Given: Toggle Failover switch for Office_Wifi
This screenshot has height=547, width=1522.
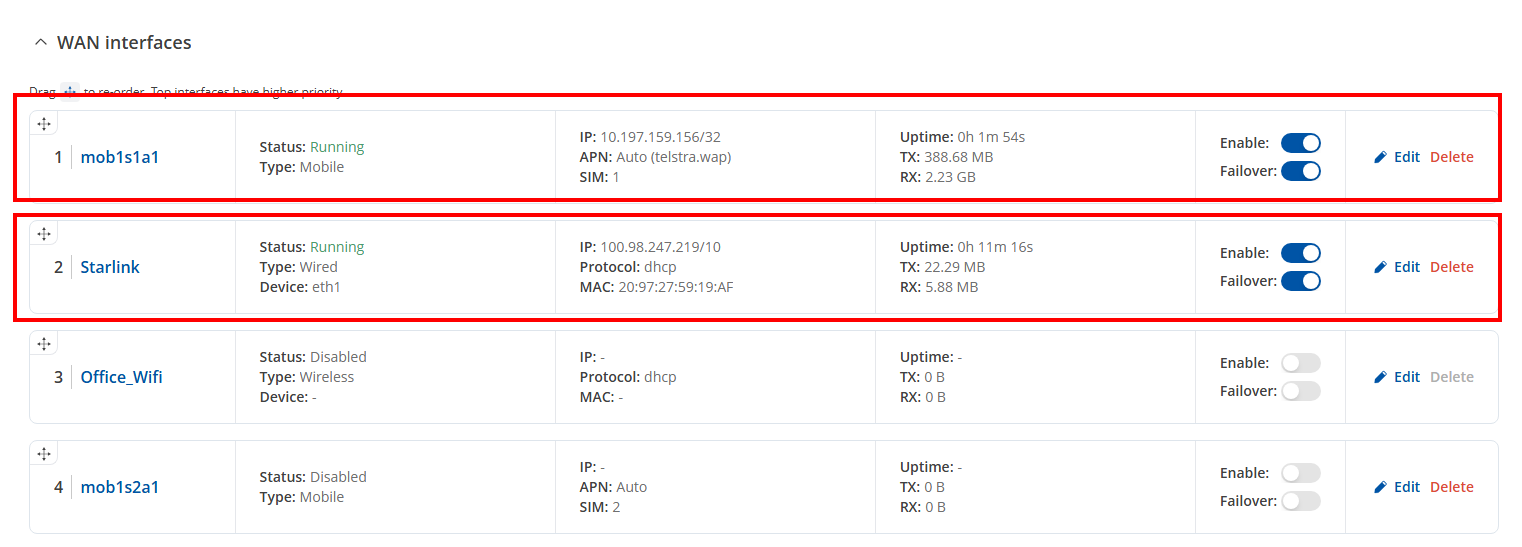Looking at the screenshot, I should [x=1300, y=391].
